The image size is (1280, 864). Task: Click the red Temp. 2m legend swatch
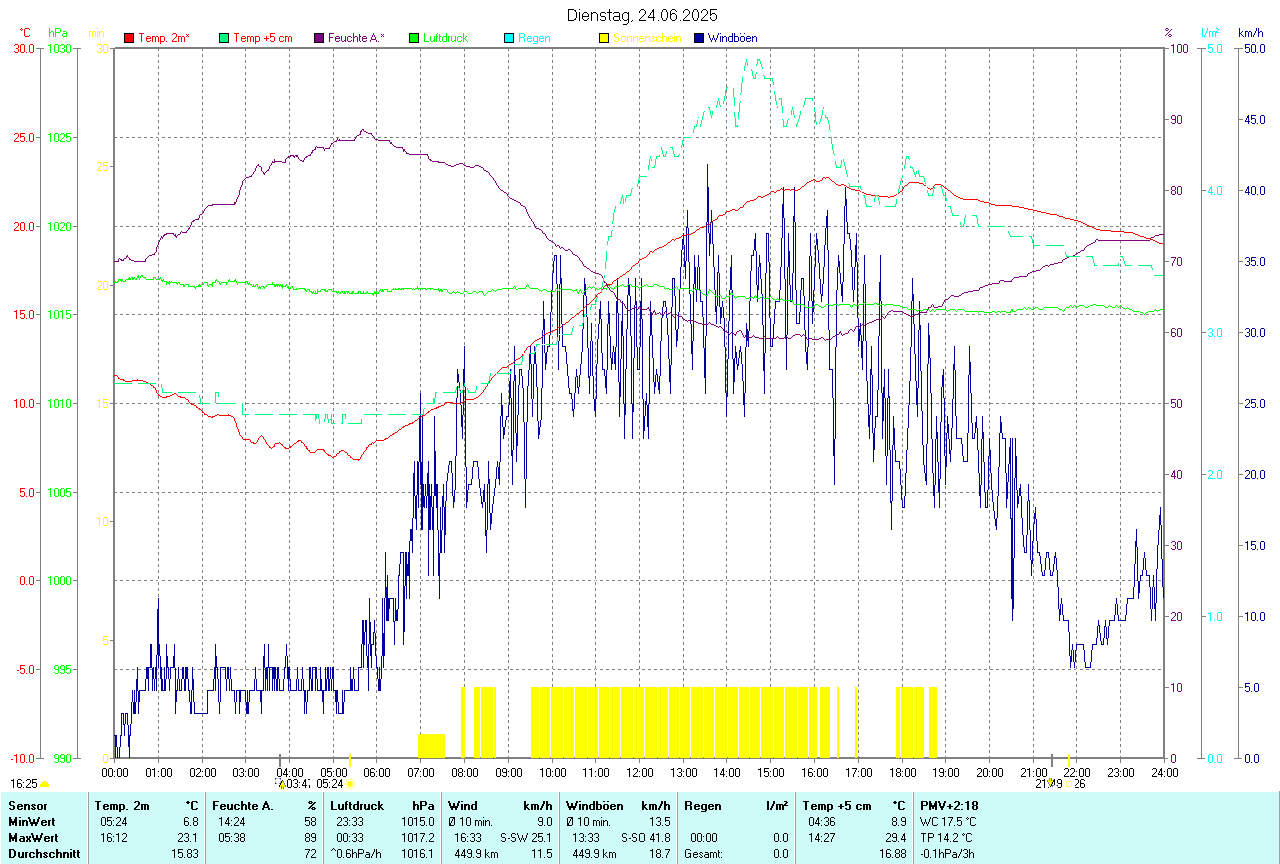pyautogui.click(x=129, y=38)
